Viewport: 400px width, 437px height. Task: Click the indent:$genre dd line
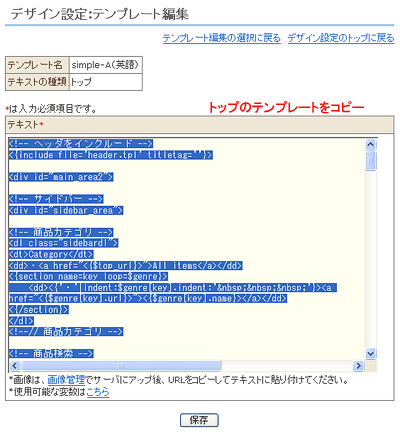173,288
